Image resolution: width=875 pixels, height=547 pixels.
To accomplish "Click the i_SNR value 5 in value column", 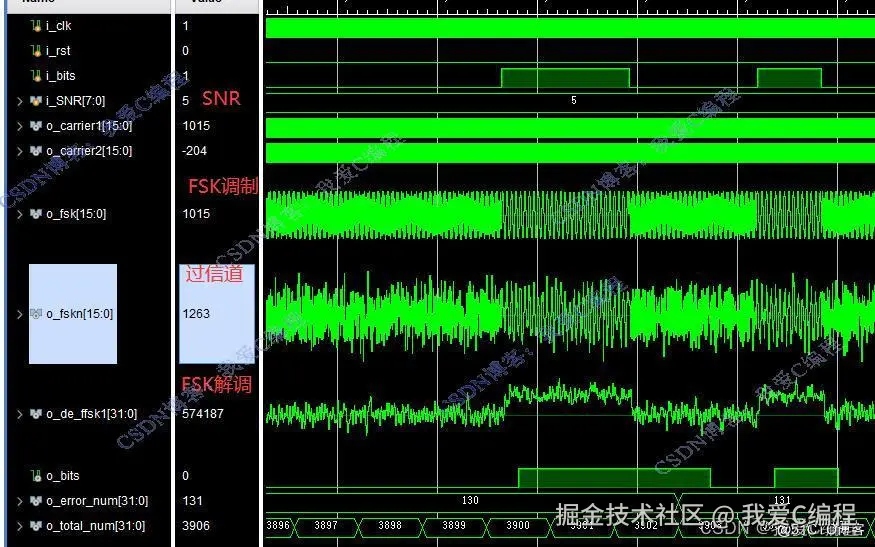I will click(x=186, y=101).
